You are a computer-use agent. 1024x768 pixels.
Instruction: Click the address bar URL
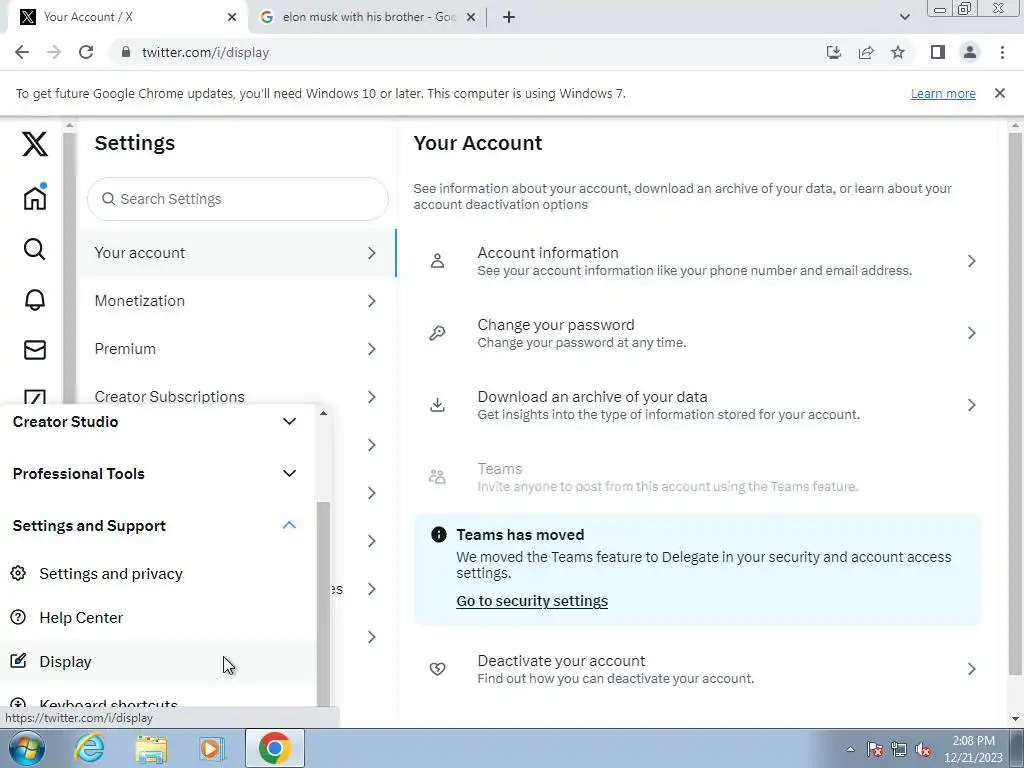[205, 52]
